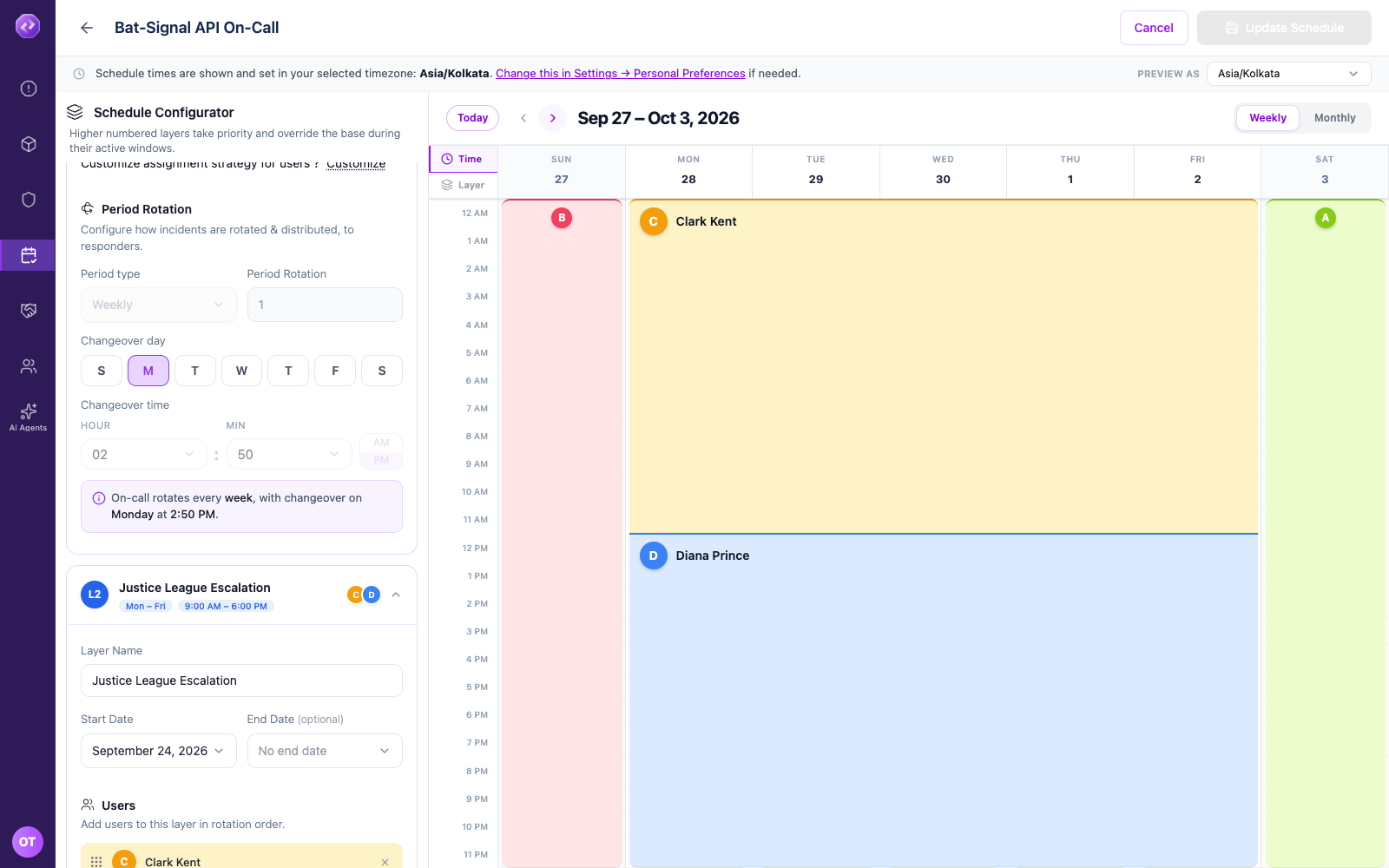Open the Start Date September 24 dropdown

coord(159,751)
